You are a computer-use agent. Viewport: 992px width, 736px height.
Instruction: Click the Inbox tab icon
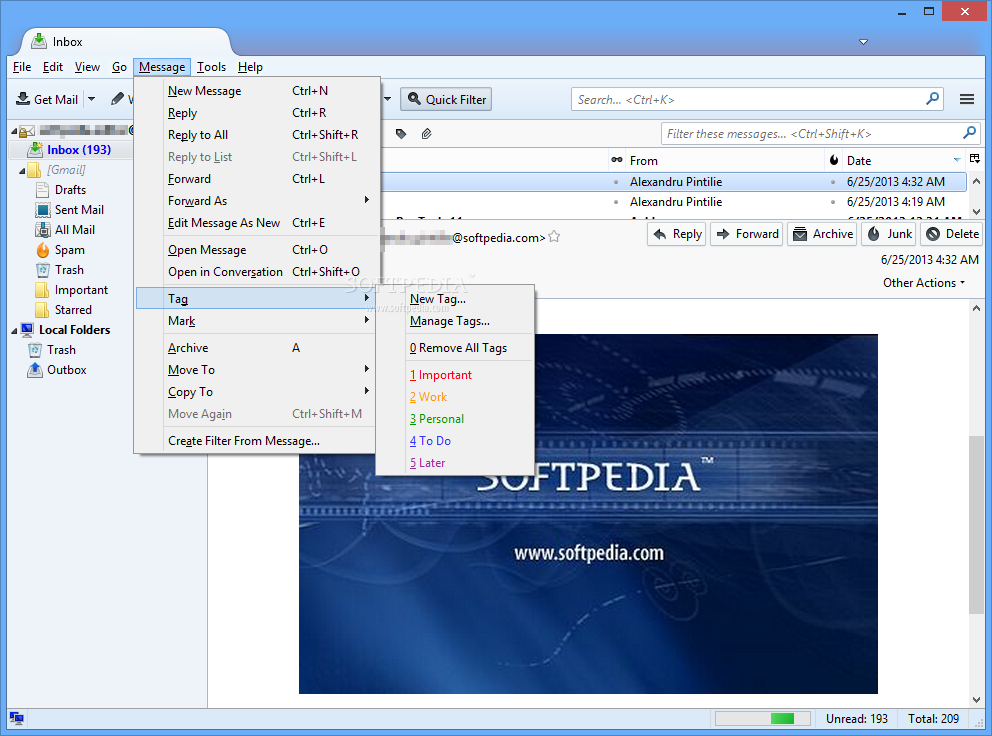pyautogui.click(x=39, y=41)
